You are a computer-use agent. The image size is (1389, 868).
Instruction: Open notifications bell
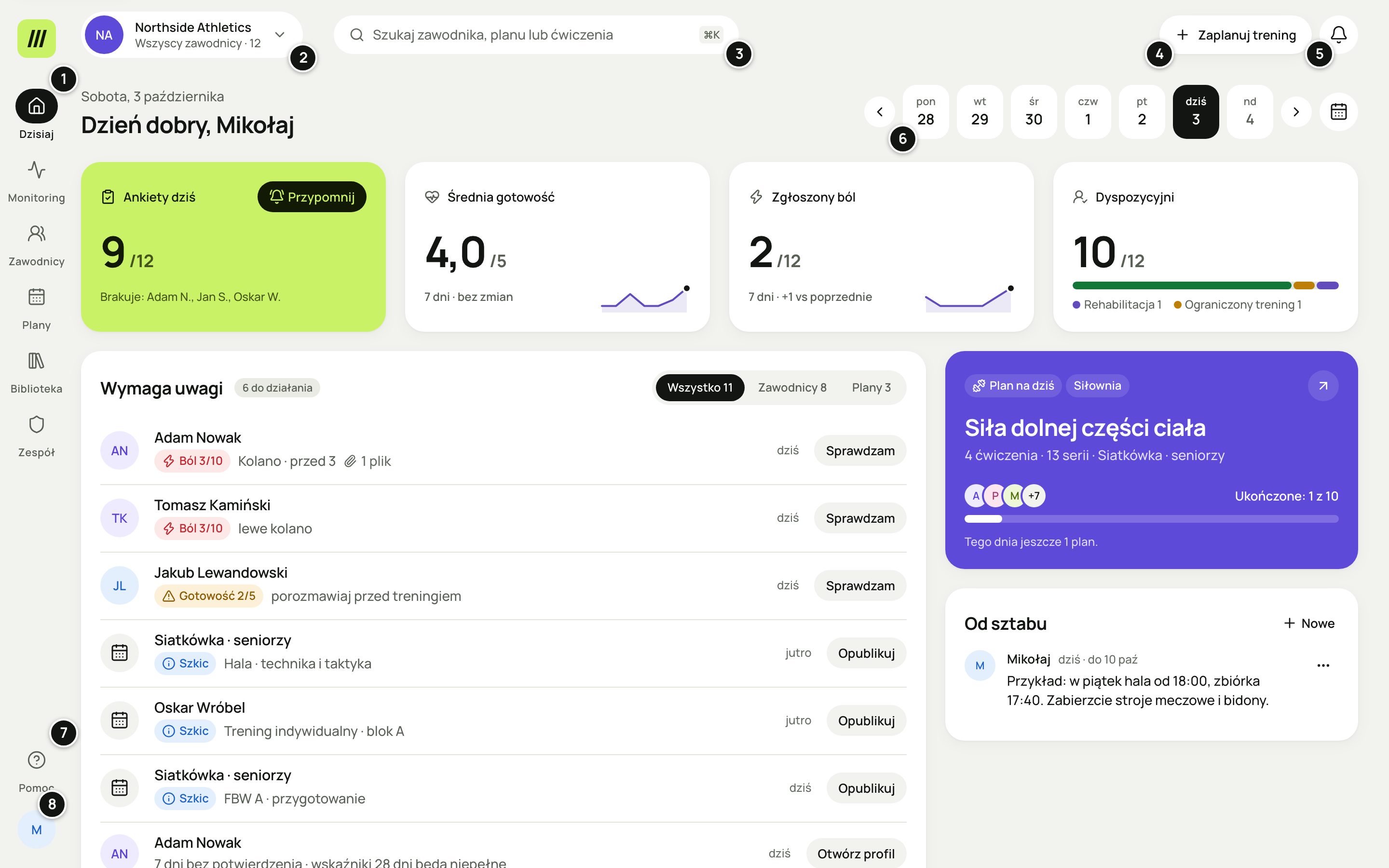(1338, 34)
